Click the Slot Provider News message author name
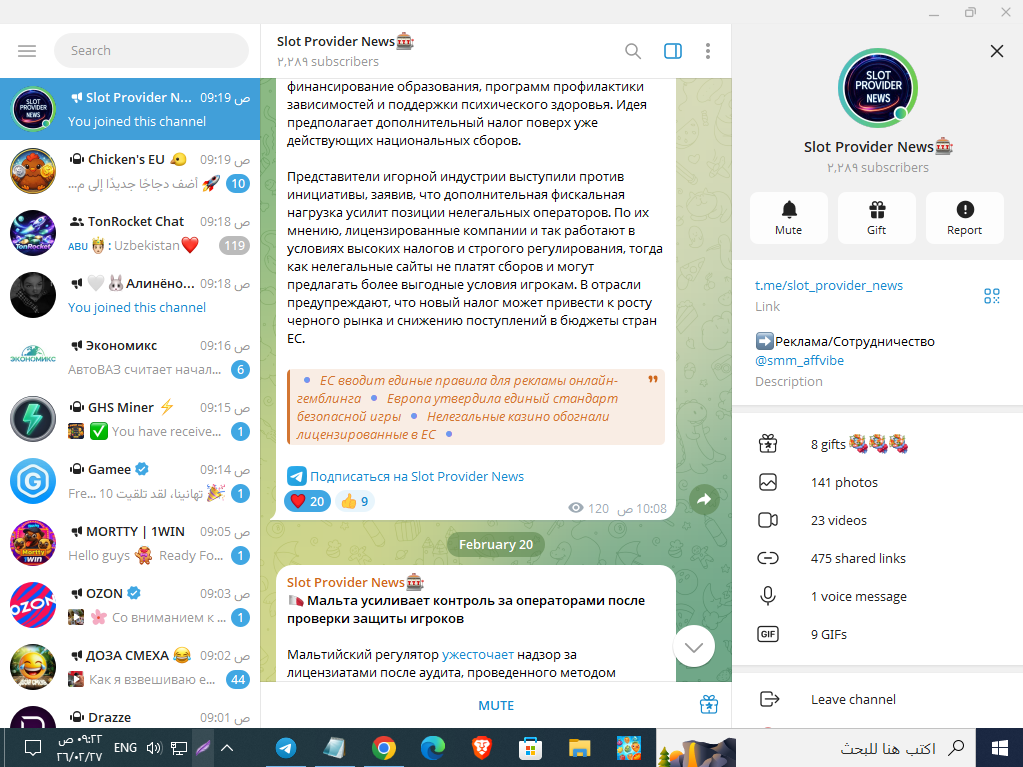Image resolution: width=1023 pixels, height=767 pixels. (x=355, y=582)
